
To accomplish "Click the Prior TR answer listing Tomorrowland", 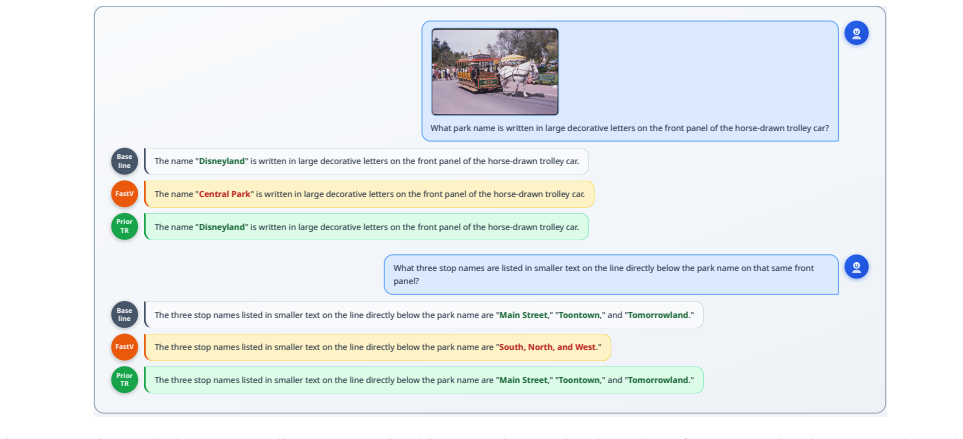I will coord(424,379).
